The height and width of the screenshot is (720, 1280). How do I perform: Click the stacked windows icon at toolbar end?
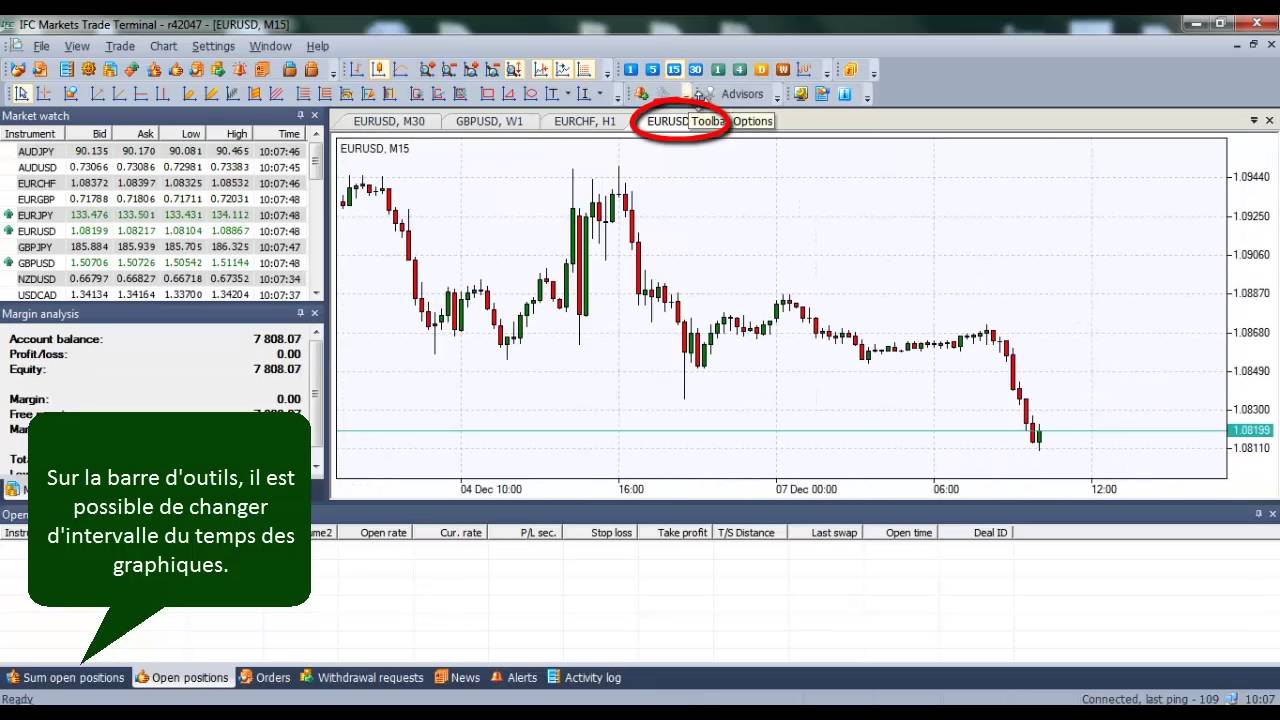(x=850, y=70)
